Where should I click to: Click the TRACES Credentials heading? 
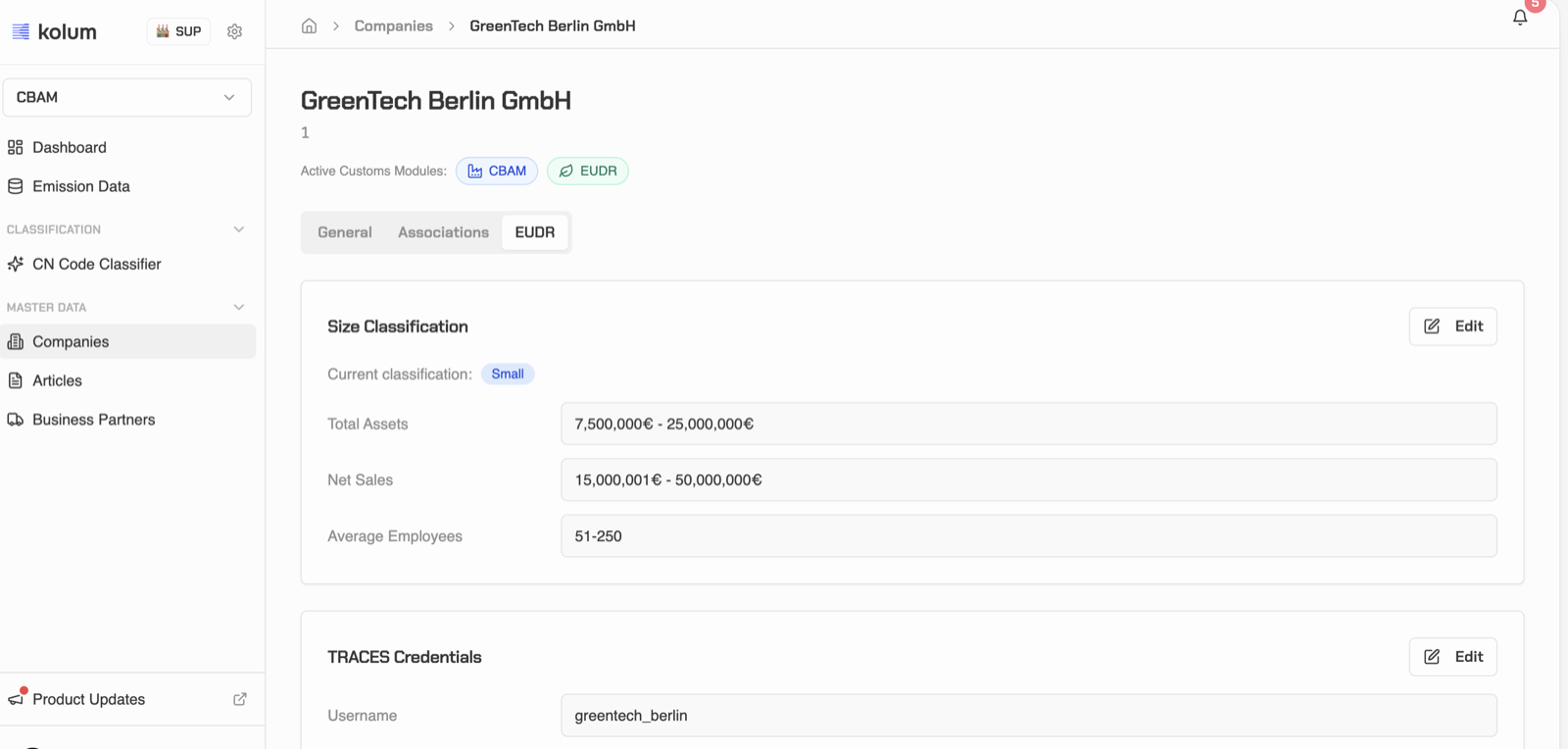[405, 657]
